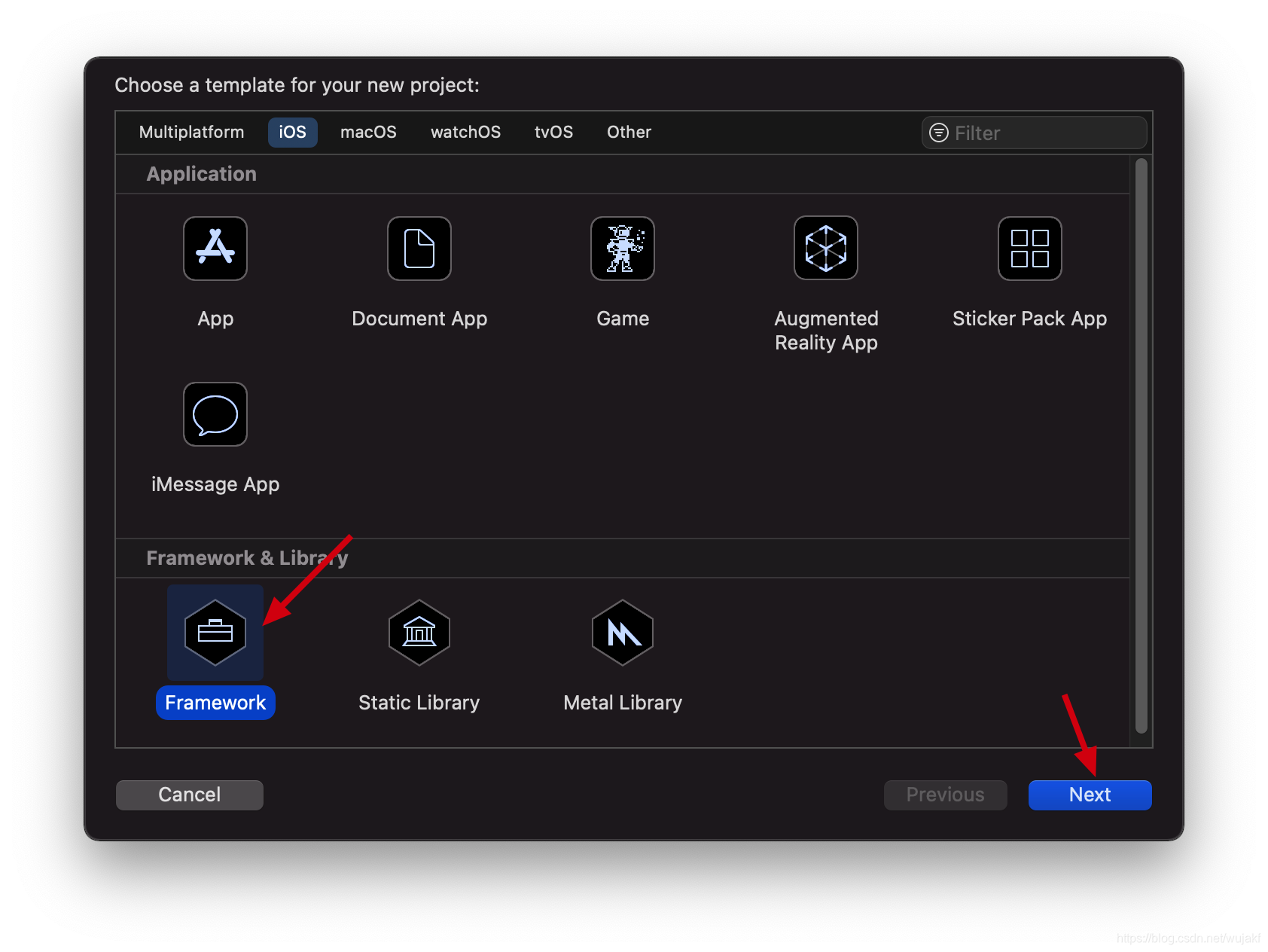1268x952 pixels.
Task: Open the macOS platform tab
Action: click(x=368, y=133)
